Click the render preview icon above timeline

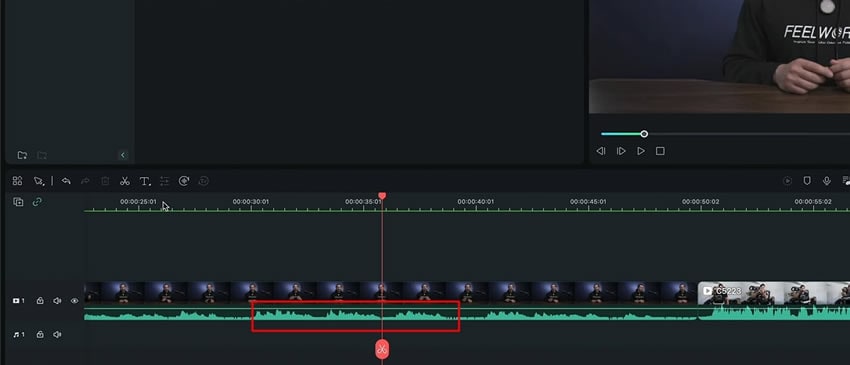(788, 181)
